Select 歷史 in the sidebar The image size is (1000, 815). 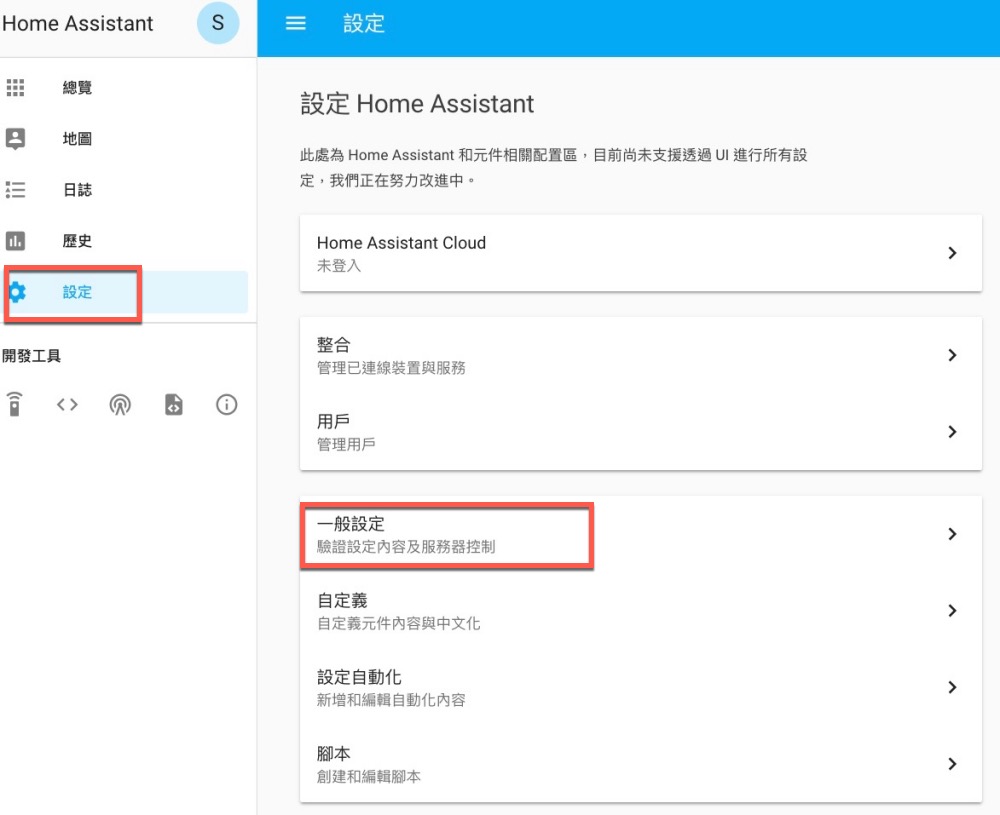click(x=126, y=240)
